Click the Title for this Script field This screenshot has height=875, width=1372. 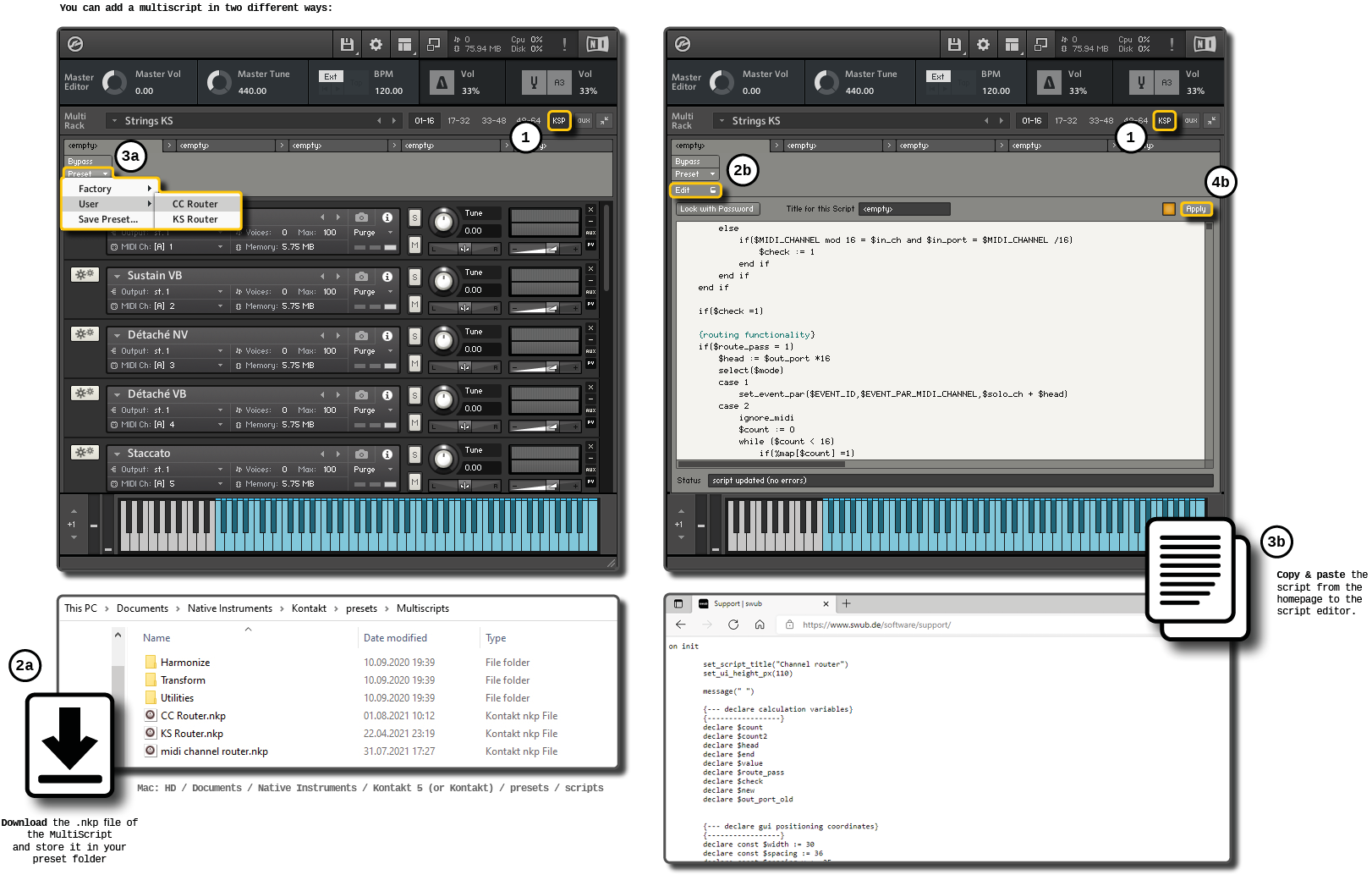pyautogui.click(x=903, y=209)
